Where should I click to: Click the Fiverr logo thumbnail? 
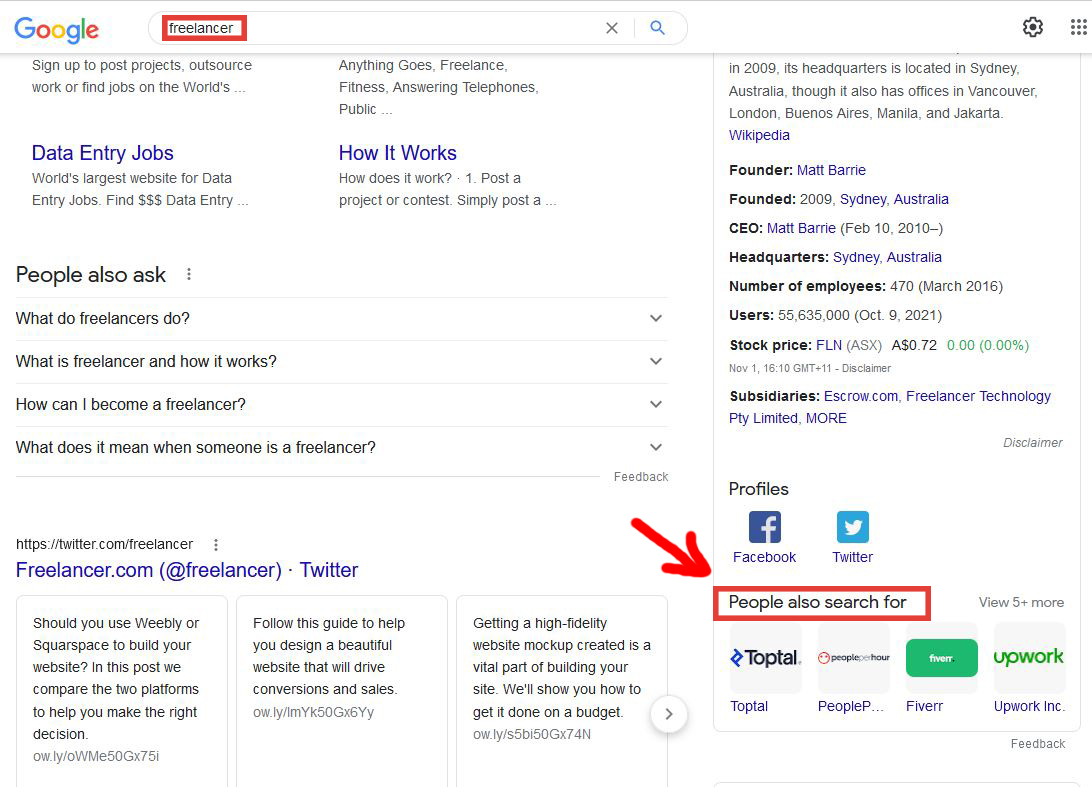(x=942, y=657)
